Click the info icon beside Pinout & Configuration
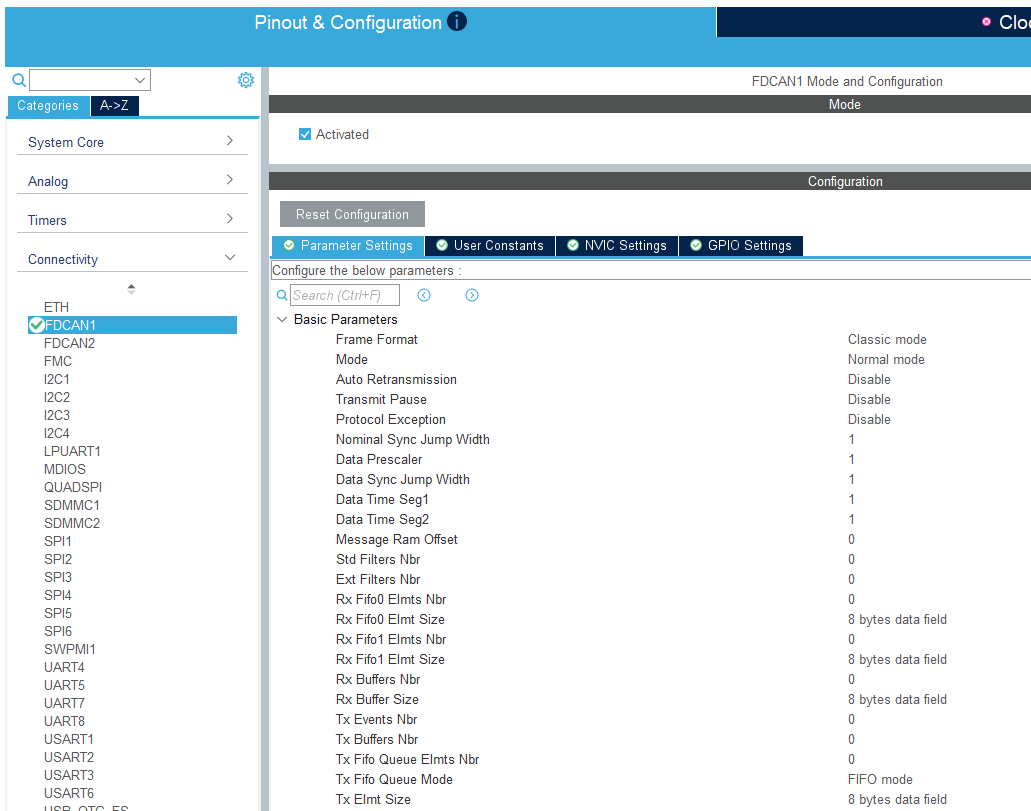This screenshot has width=1031, height=811. 457,22
